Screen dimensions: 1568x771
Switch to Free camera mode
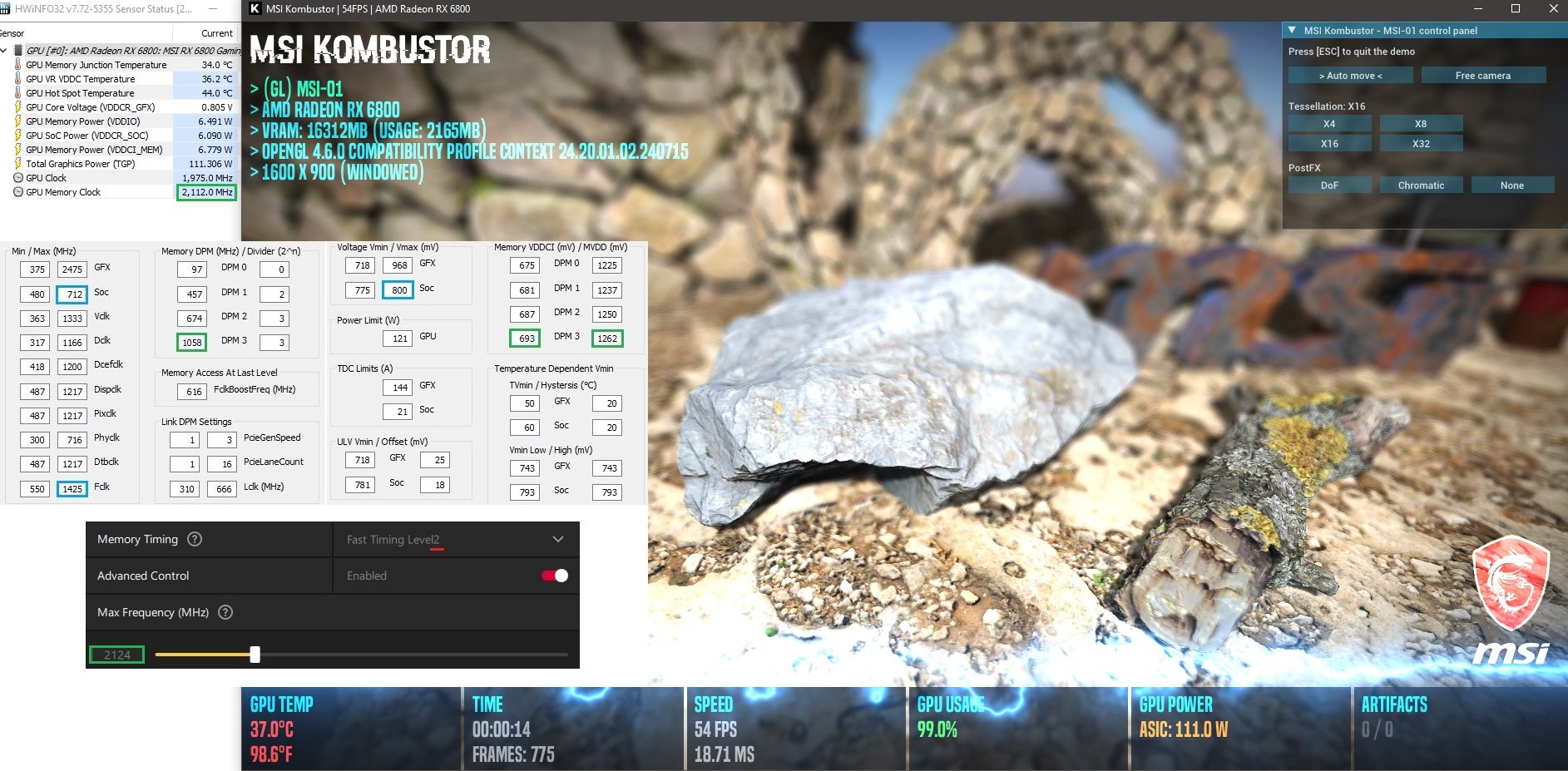click(1483, 76)
